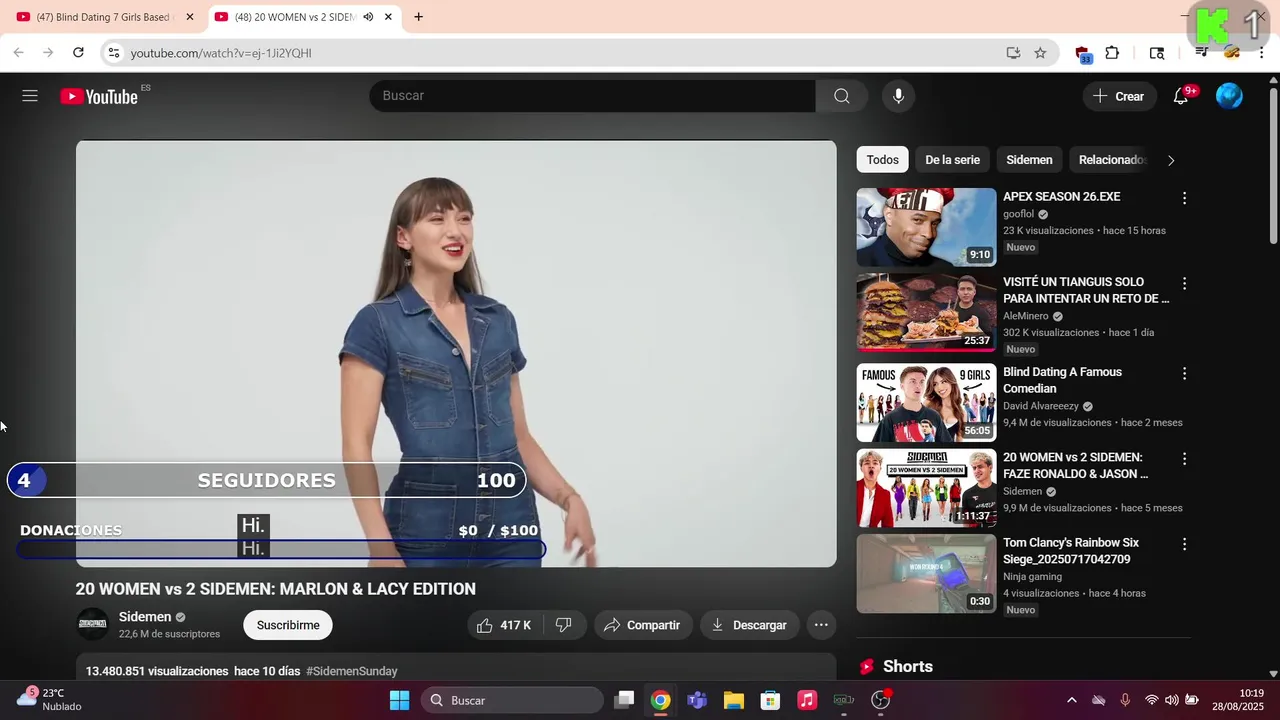Open options for Tom Clancy's Rainbow Six video
This screenshot has height=720, width=1280.
(1184, 544)
